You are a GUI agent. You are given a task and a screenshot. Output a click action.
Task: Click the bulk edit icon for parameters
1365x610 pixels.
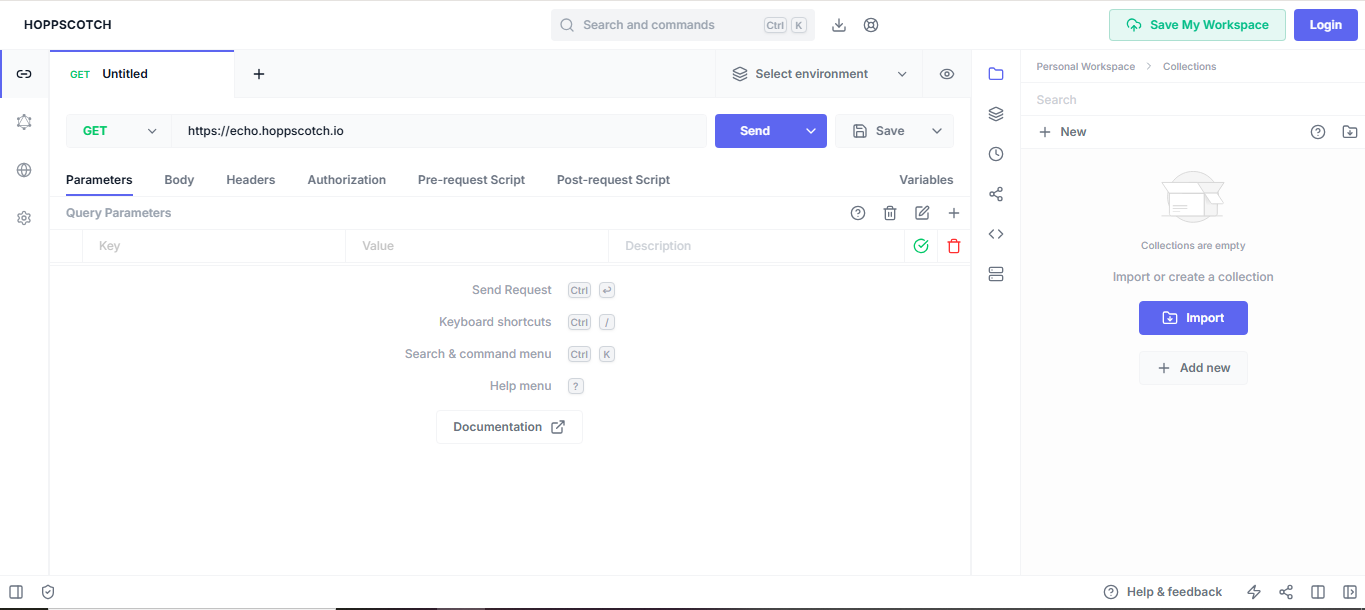(922, 213)
